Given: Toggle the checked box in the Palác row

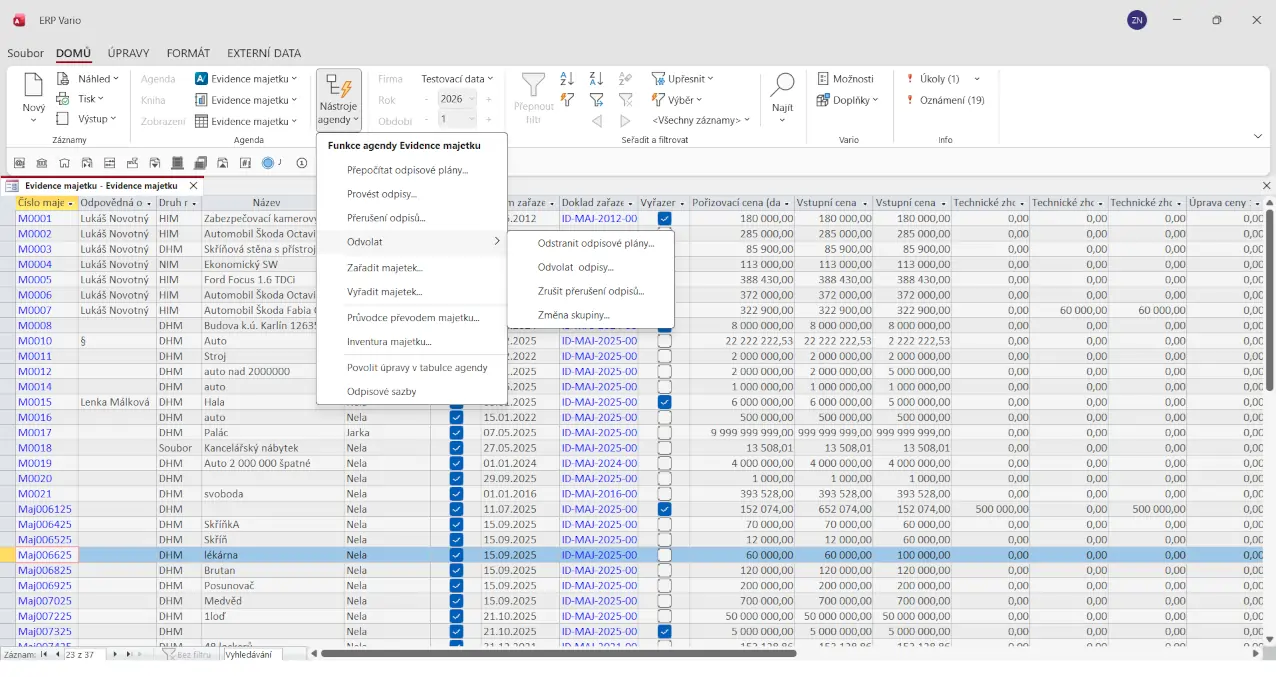Looking at the screenshot, I should pos(457,433).
